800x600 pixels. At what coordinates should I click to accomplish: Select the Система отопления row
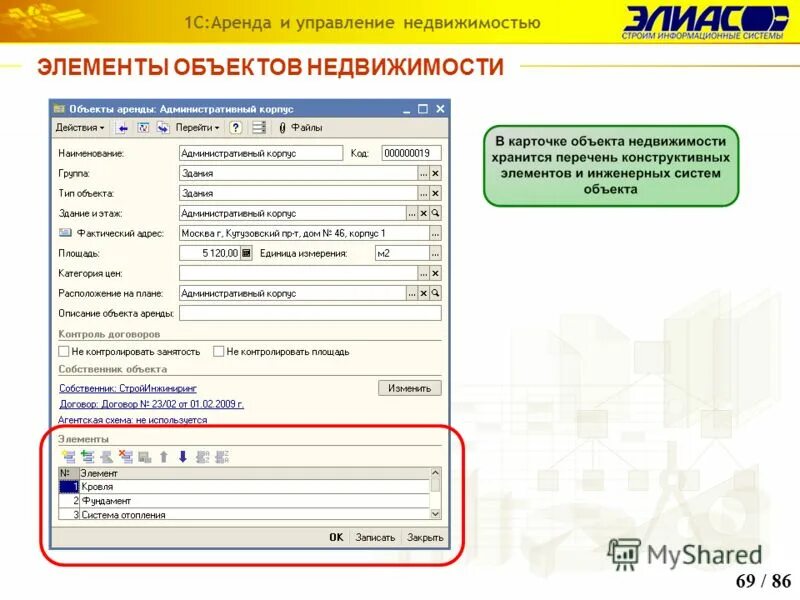pos(244,514)
